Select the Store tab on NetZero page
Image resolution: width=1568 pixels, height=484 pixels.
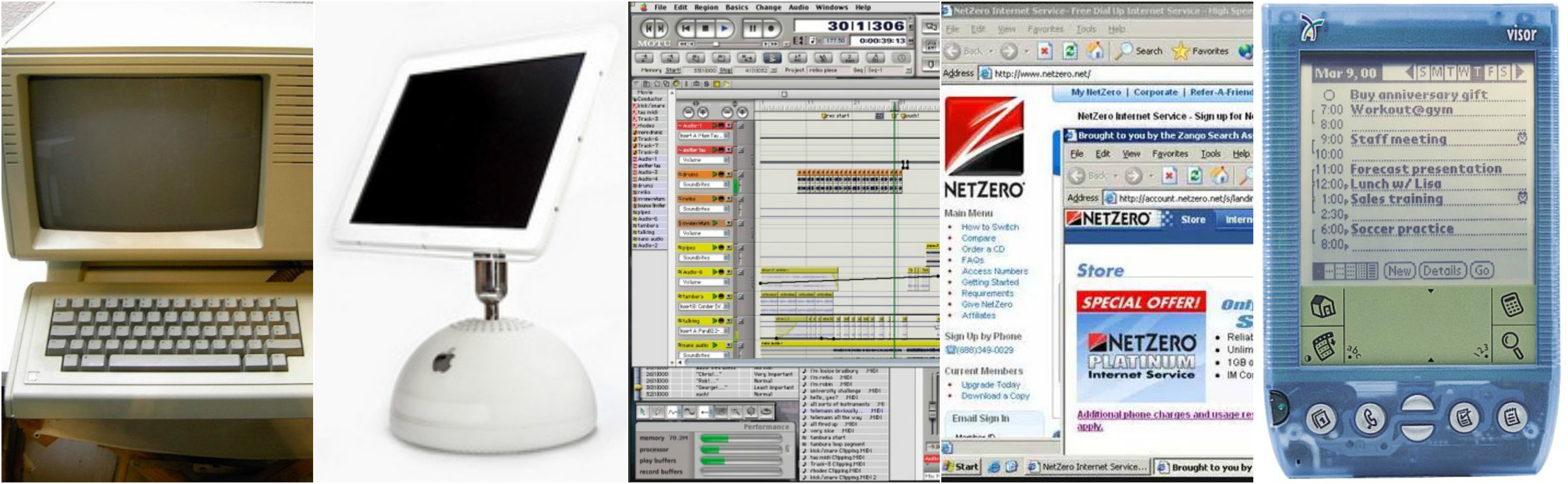point(1193,219)
